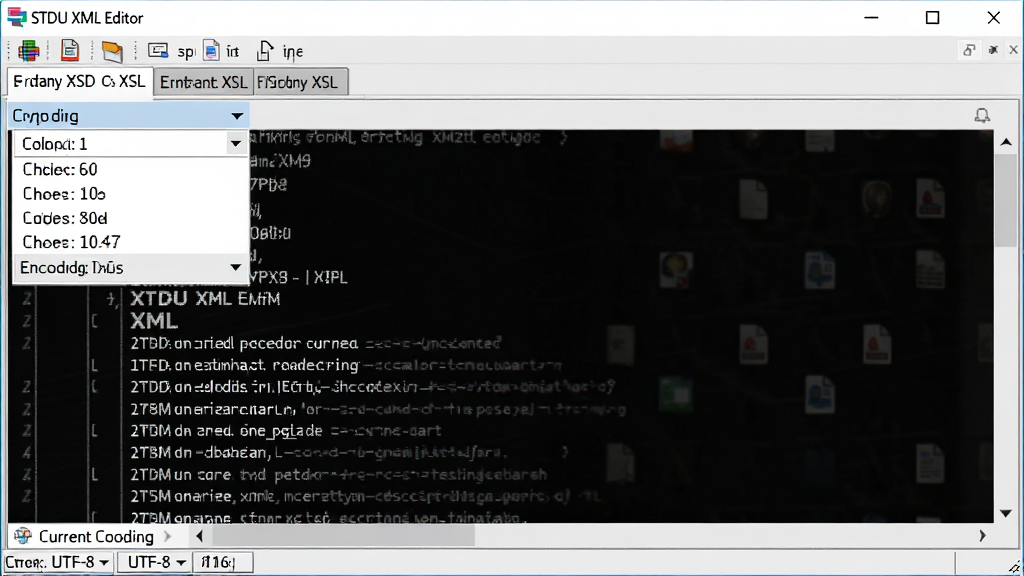Open the 'Crтек. UTF-8' status bar dropdown
The width and height of the screenshot is (1024, 576).
(57, 562)
